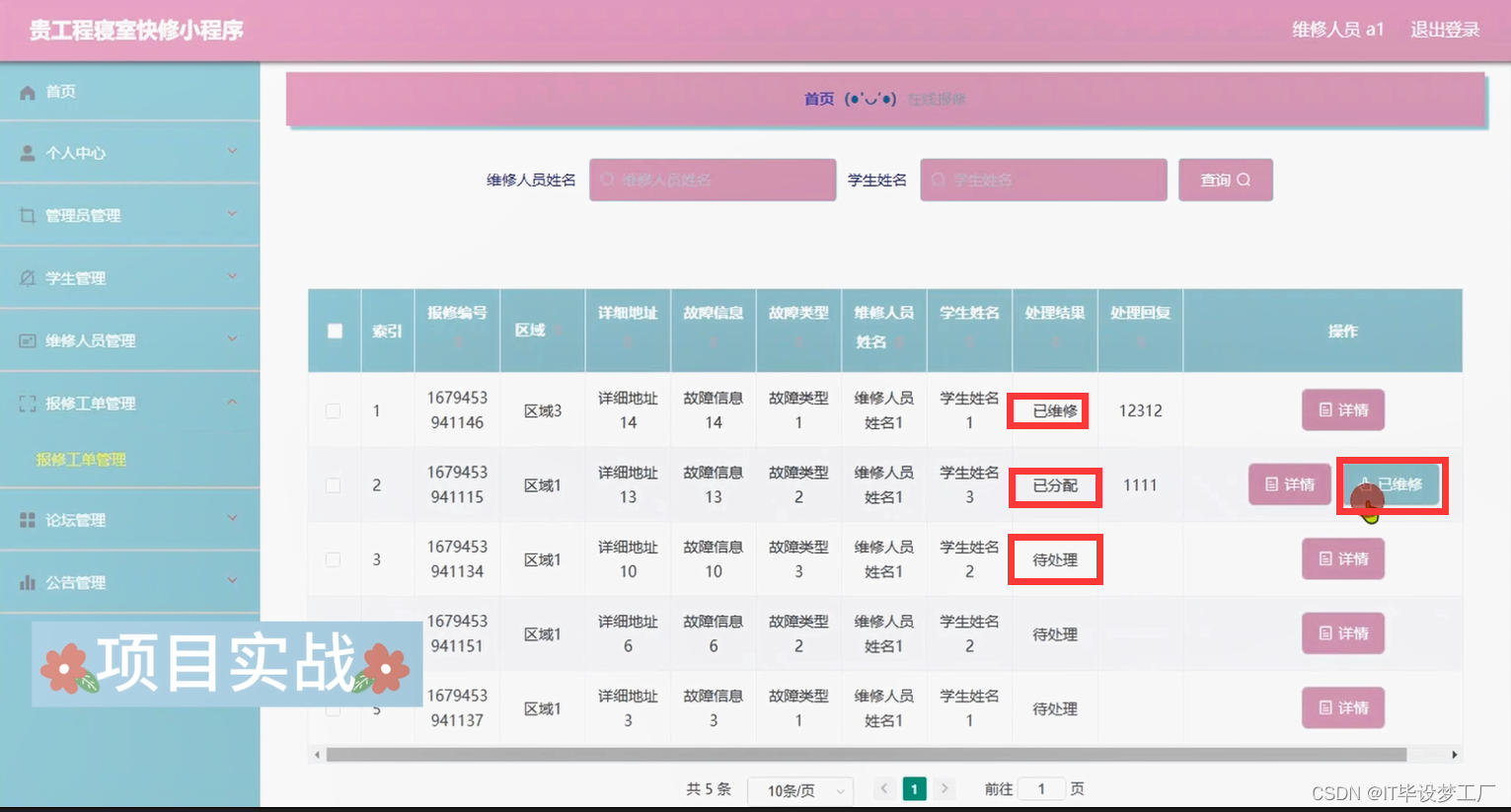This screenshot has width=1511, height=812.
Task: Go to previous page arrow in pagination
Action: 884,788
